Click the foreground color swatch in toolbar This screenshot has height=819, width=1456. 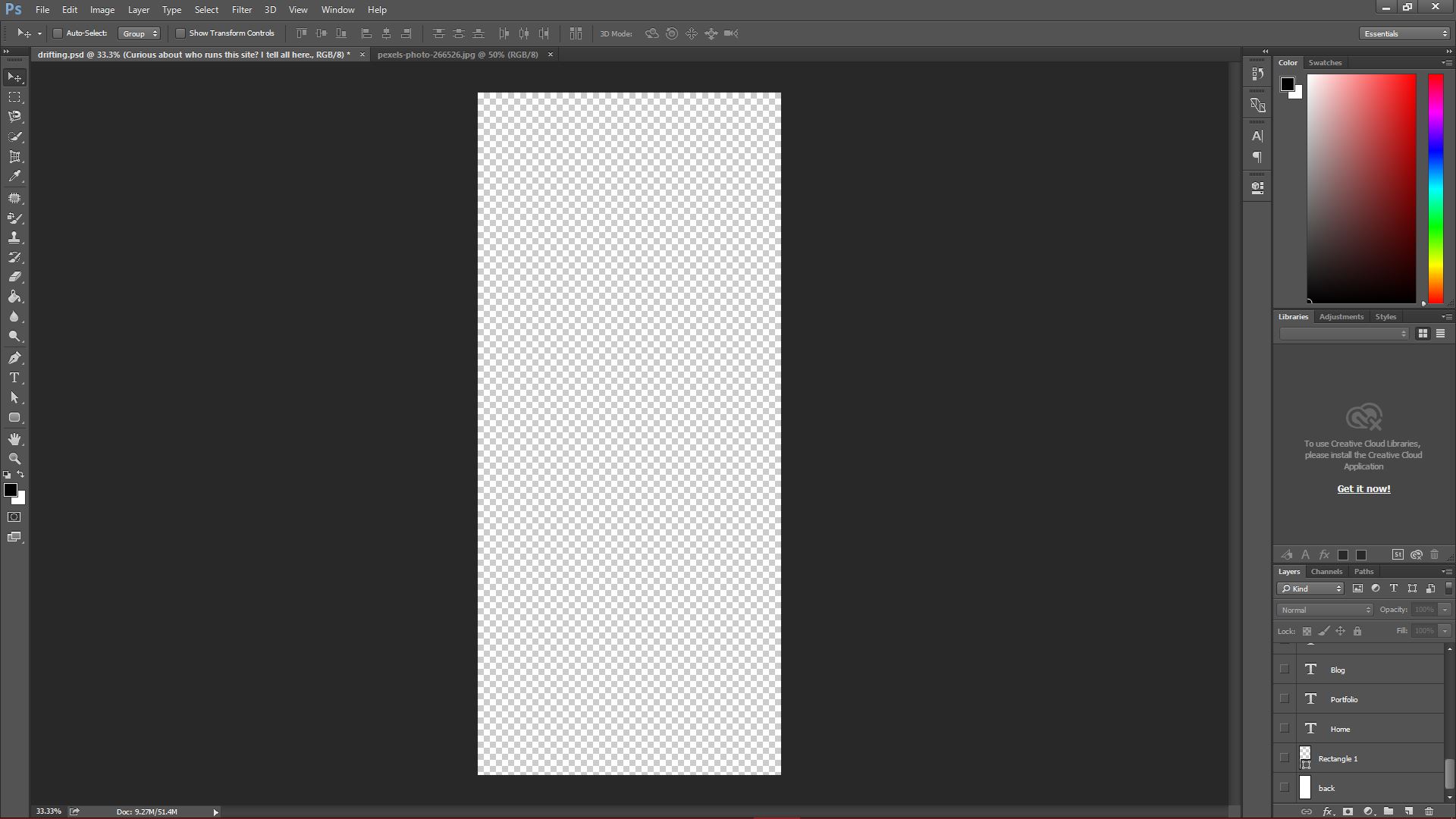(x=10, y=490)
